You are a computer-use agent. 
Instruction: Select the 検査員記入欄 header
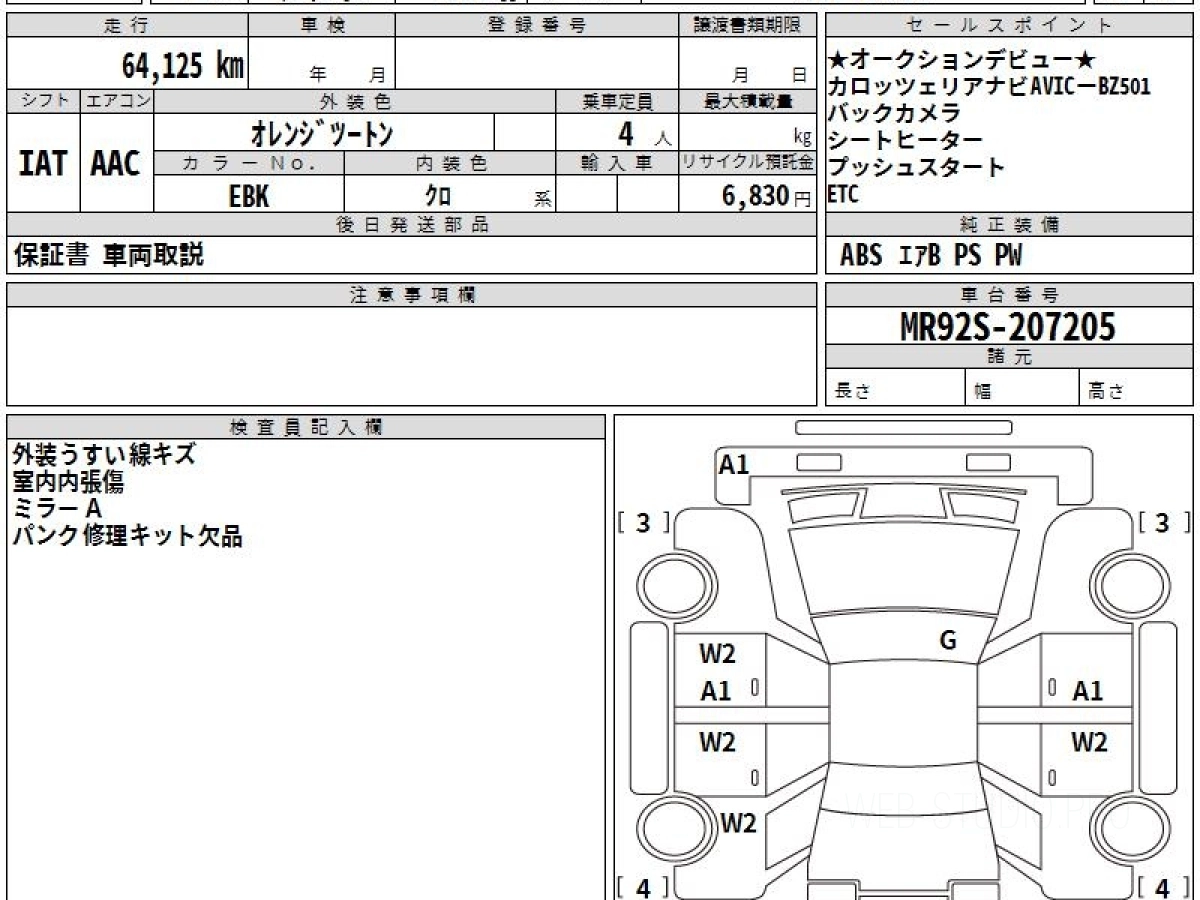[x=306, y=427]
